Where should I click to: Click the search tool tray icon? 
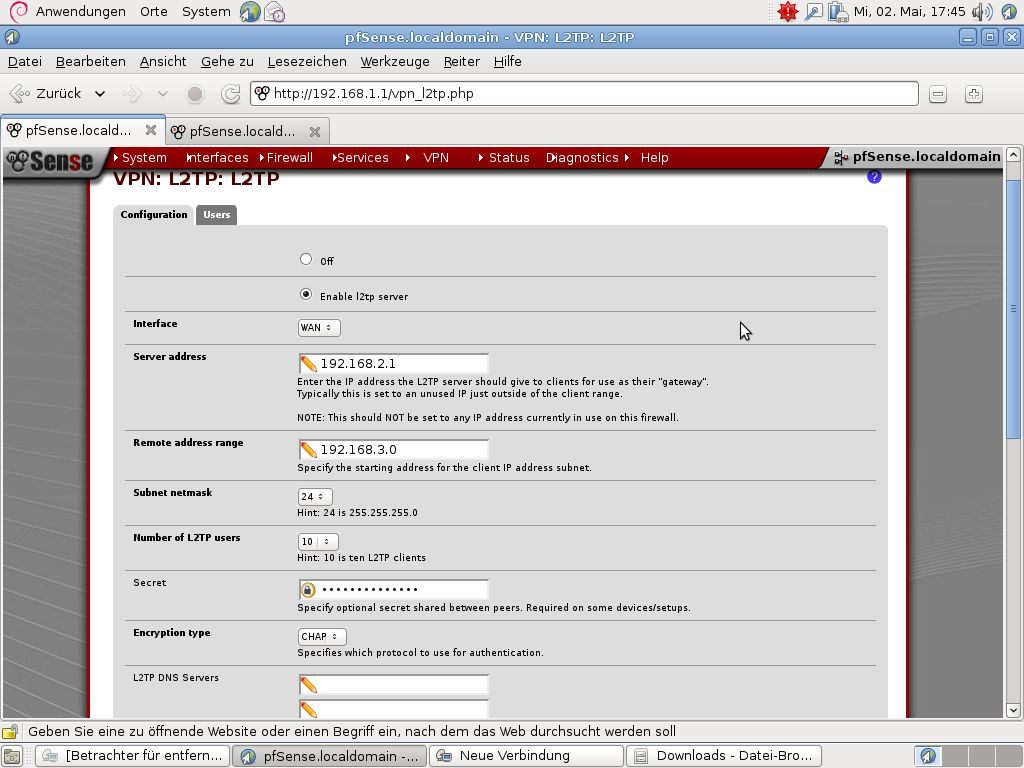[x=813, y=12]
